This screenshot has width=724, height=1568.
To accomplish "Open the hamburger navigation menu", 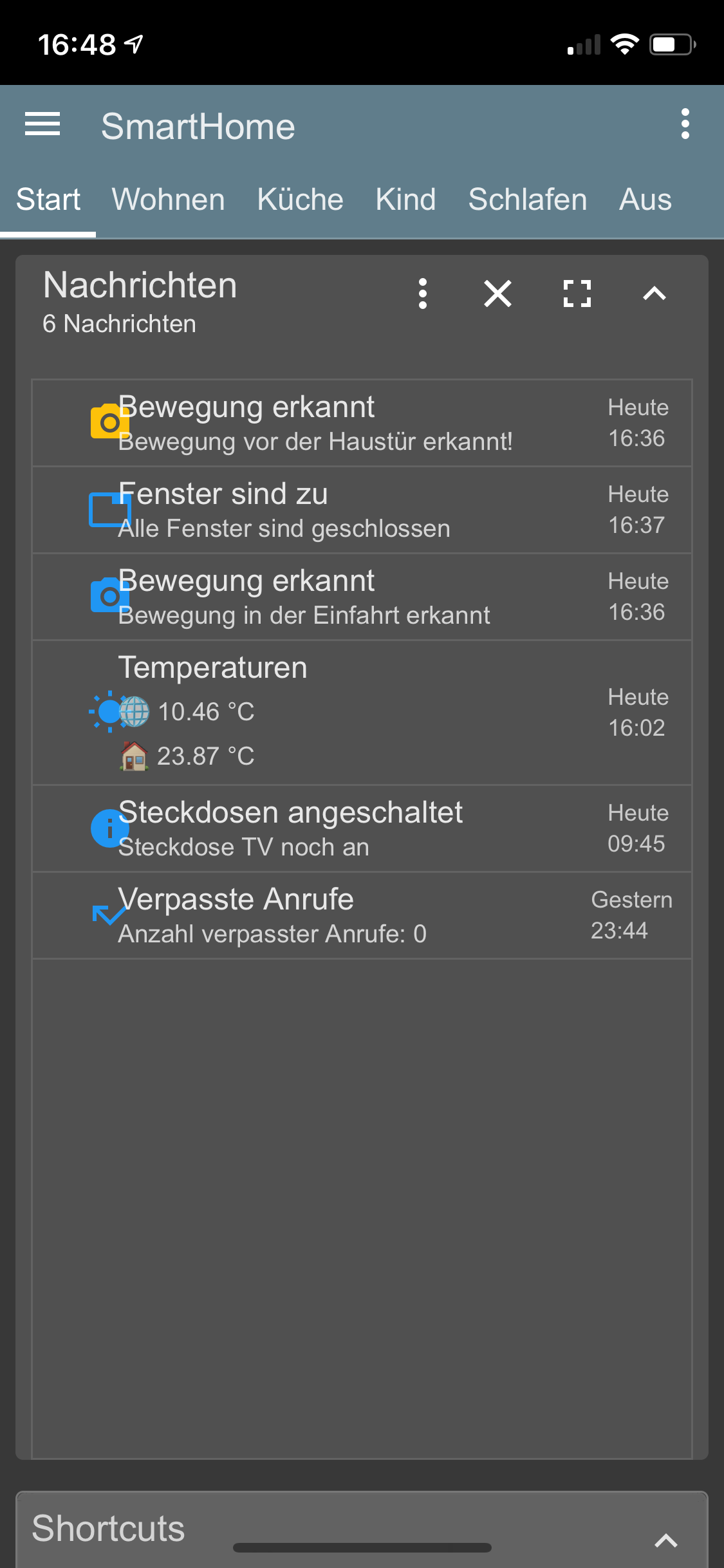I will [42, 124].
